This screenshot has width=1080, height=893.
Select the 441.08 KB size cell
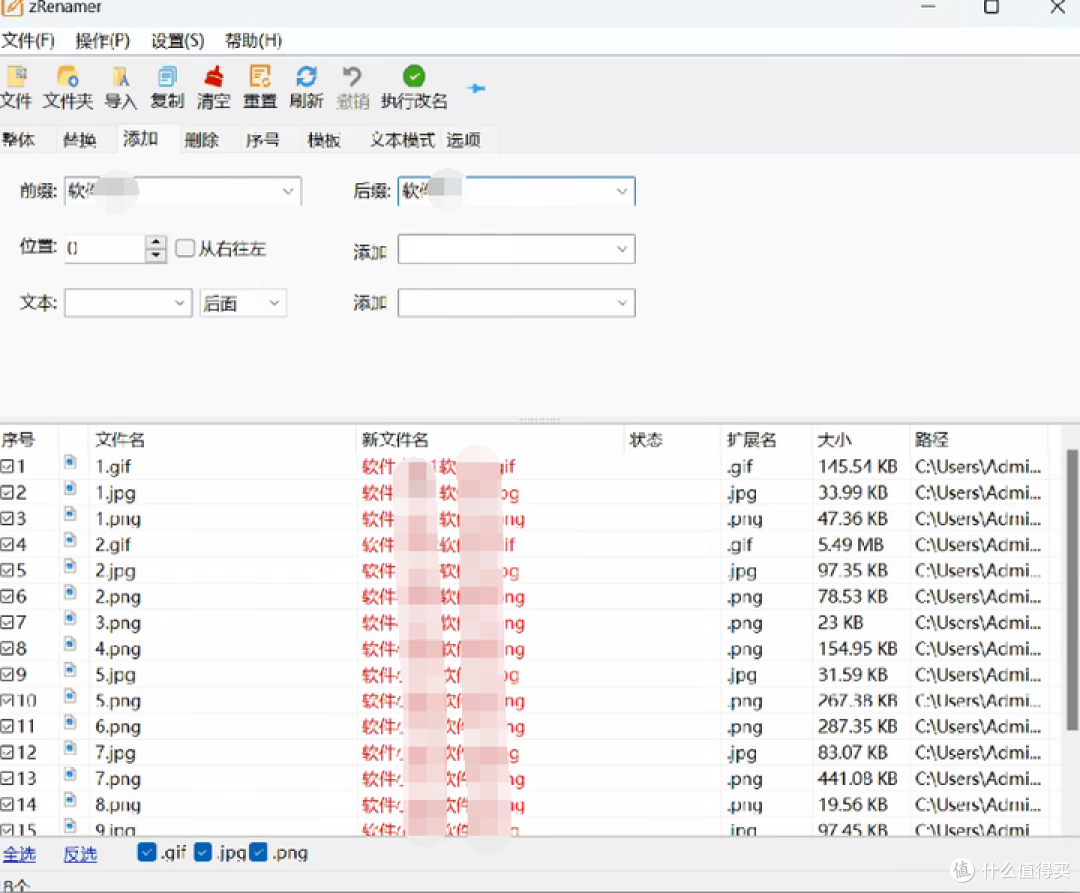[x=858, y=778]
